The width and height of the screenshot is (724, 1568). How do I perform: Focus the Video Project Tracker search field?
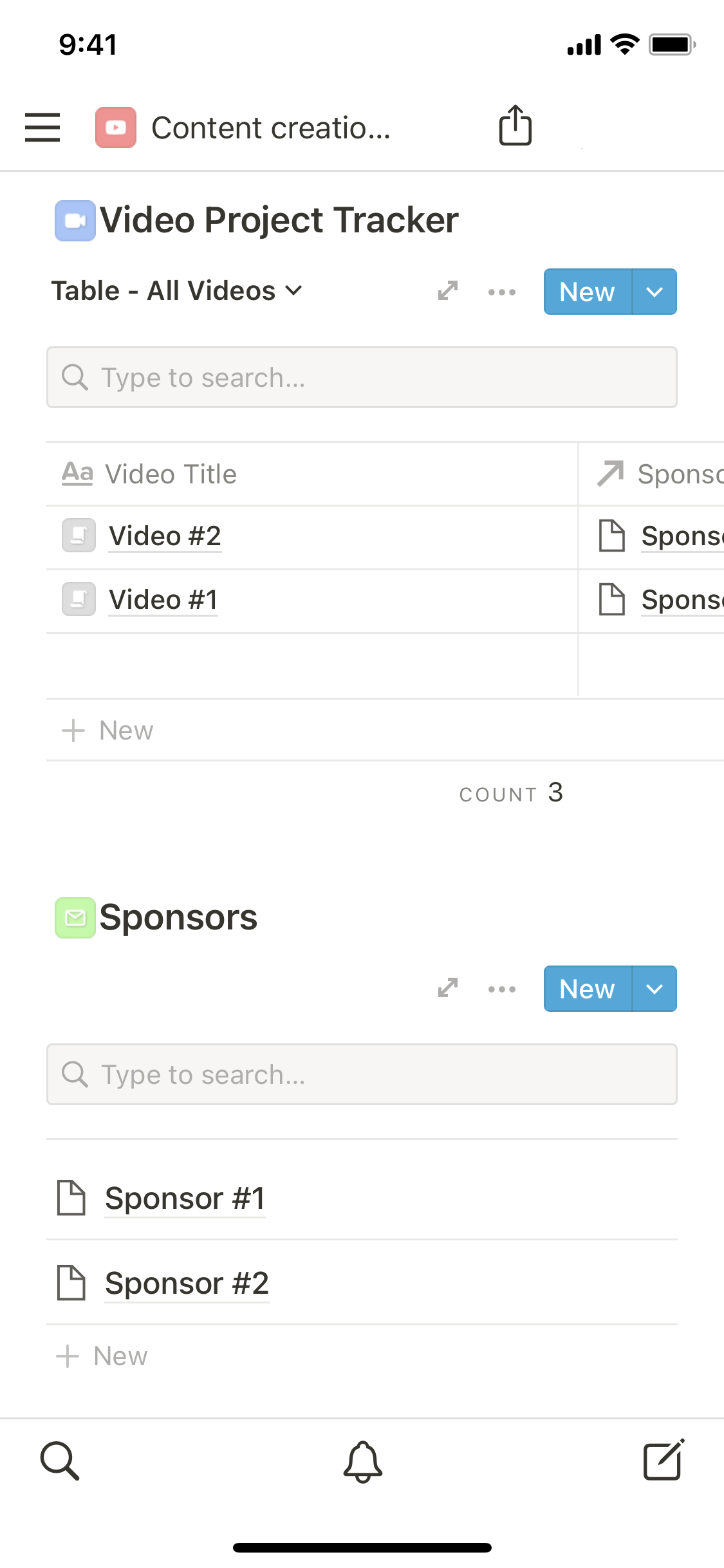(362, 377)
